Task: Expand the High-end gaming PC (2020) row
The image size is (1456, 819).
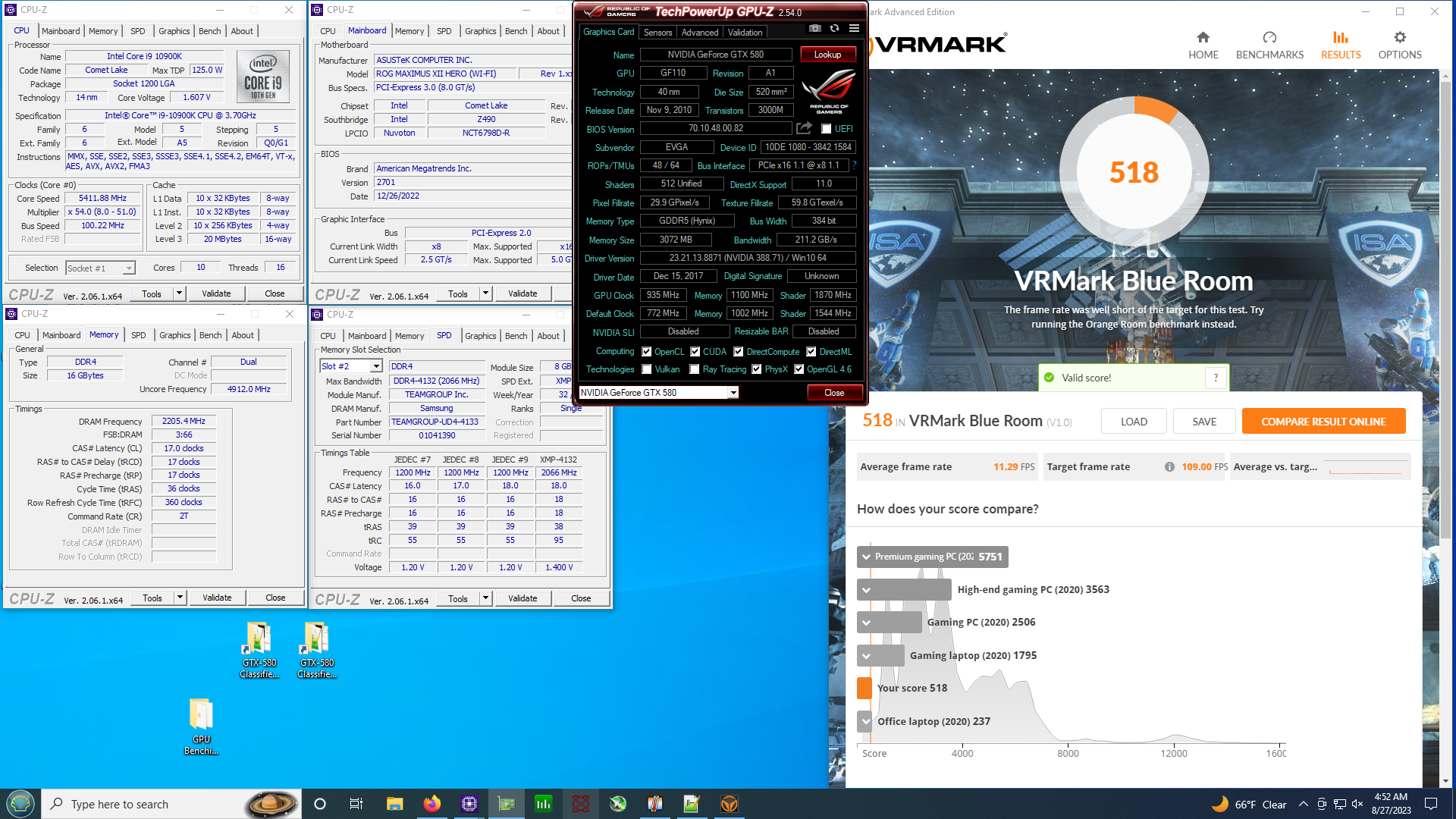Action: [866, 590]
